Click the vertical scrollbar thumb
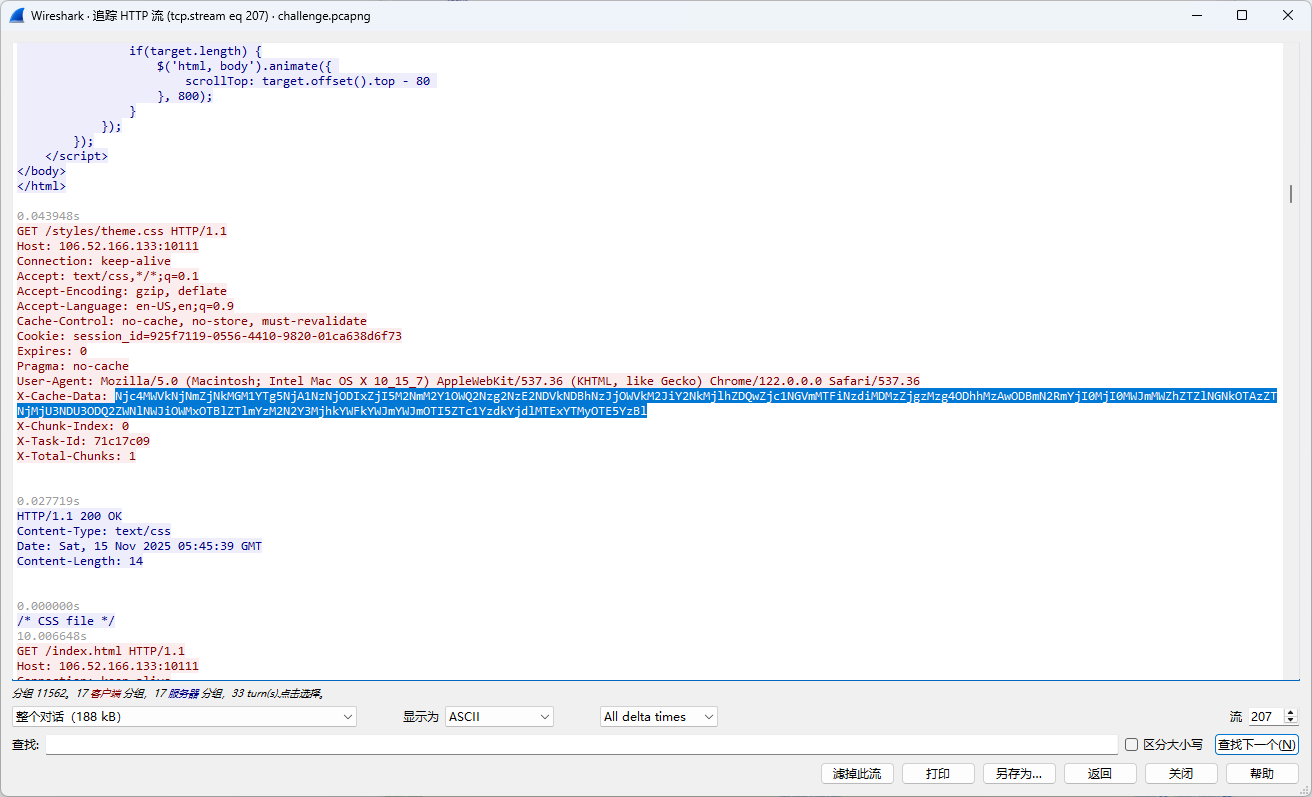This screenshot has height=797, width=1312. click(1291, 194)
